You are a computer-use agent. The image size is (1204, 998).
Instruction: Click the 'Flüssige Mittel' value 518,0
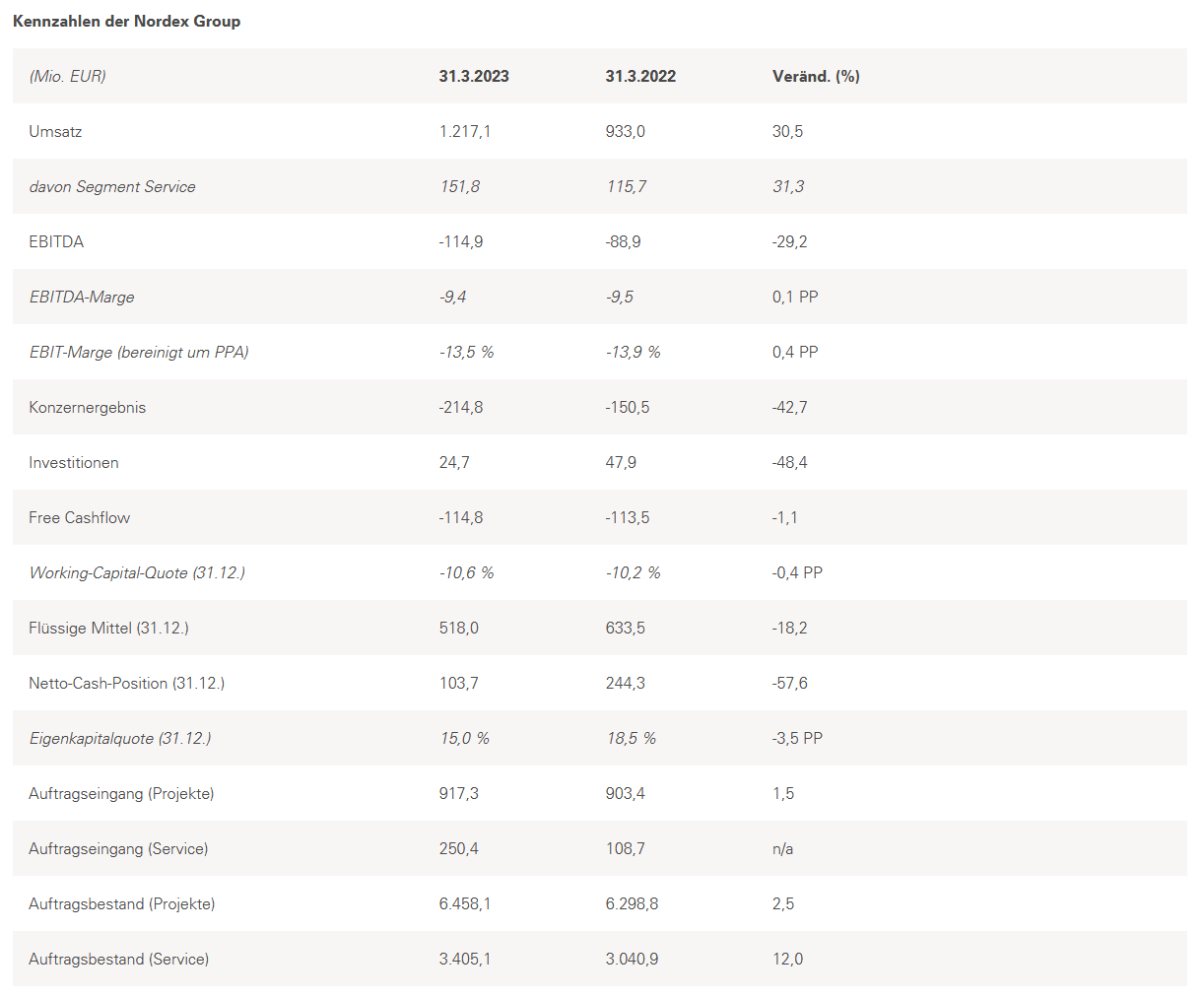459,628
